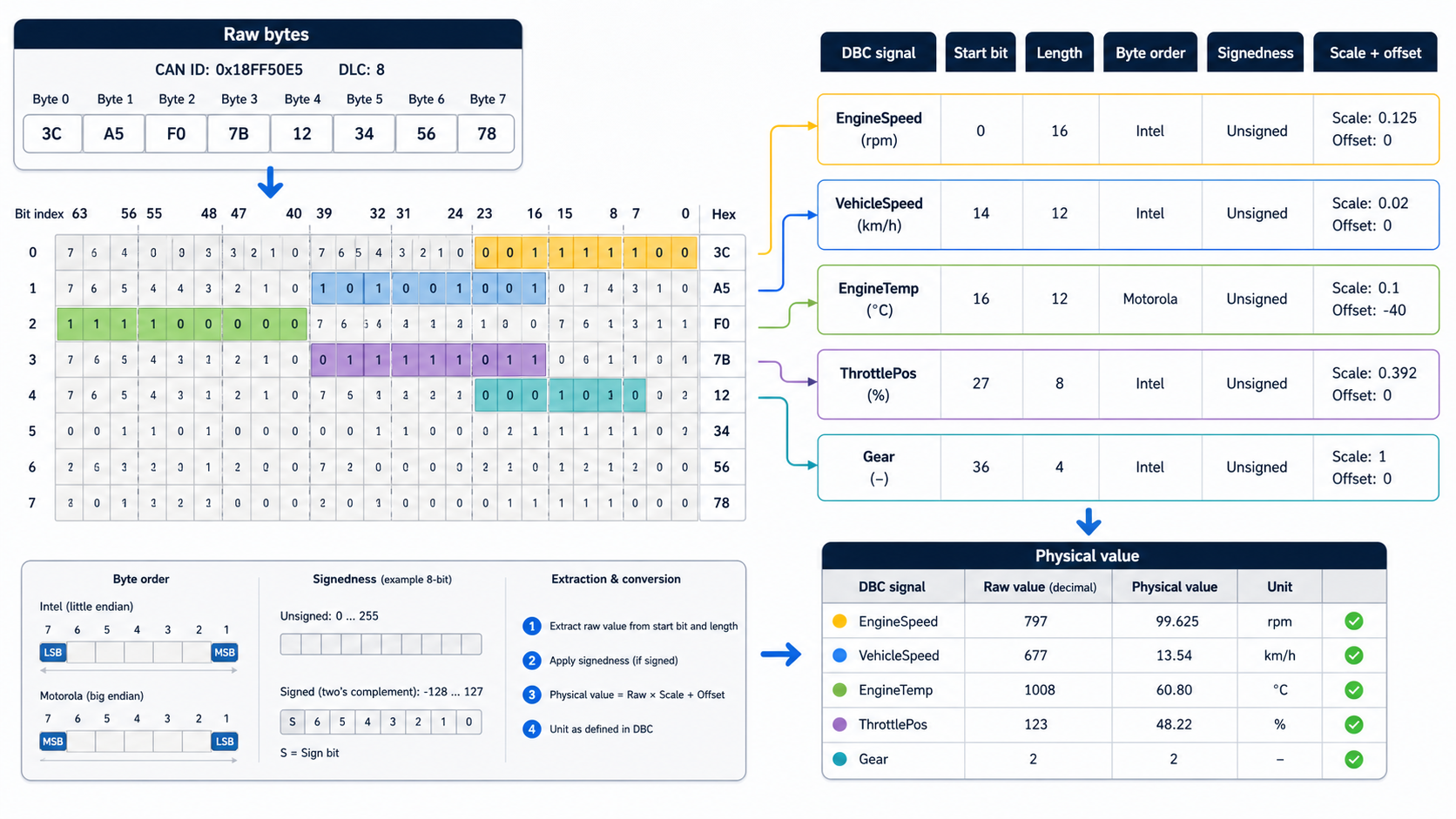Click the Byte 3 value 7B box
Viewport: 1456px width, 819px height.
239,134
